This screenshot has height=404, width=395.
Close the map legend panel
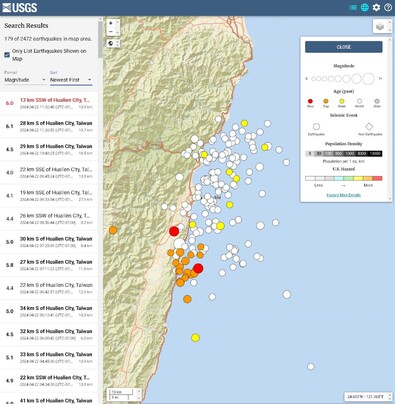344,47
